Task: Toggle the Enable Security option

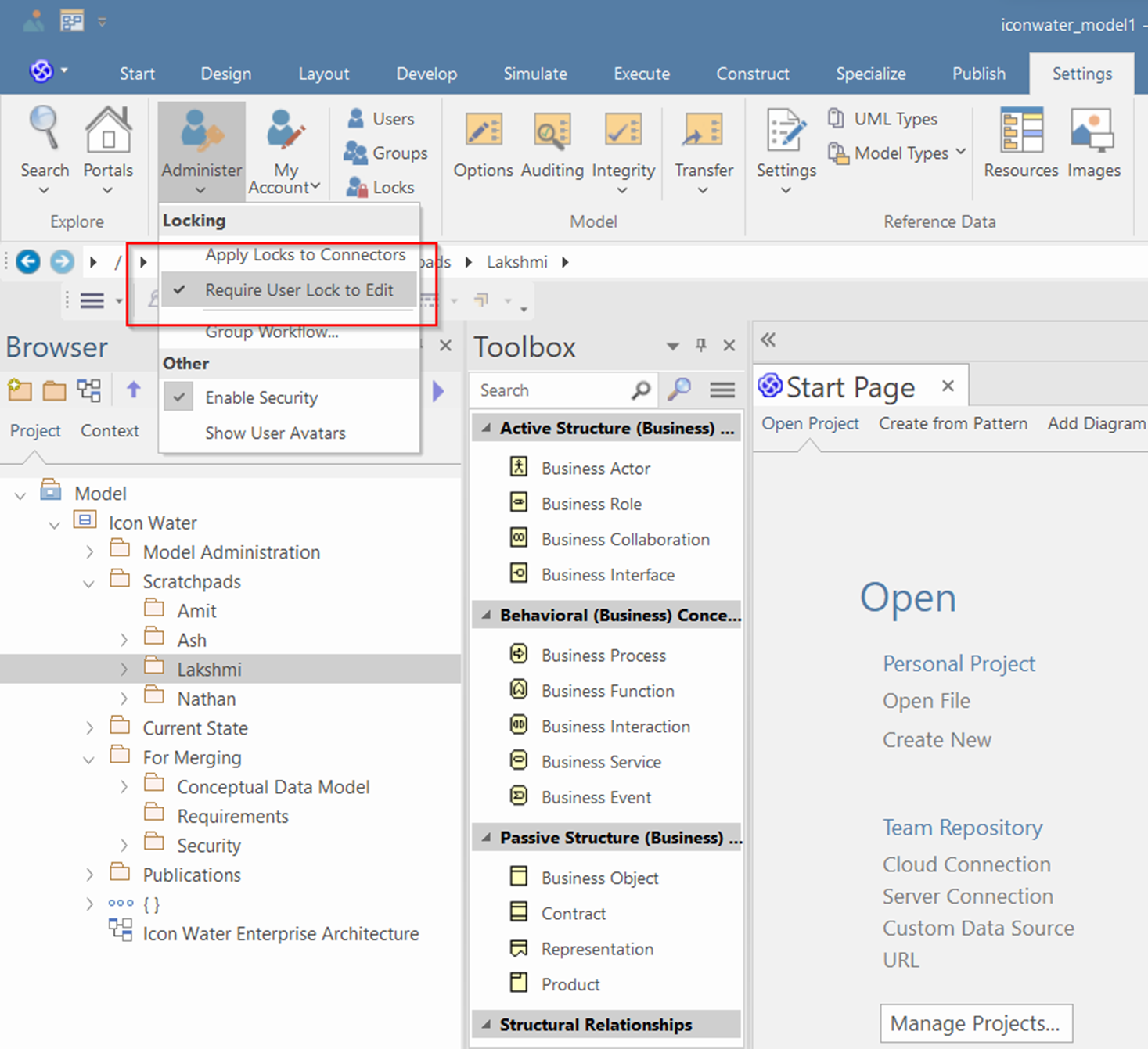Action: point(261,397)
